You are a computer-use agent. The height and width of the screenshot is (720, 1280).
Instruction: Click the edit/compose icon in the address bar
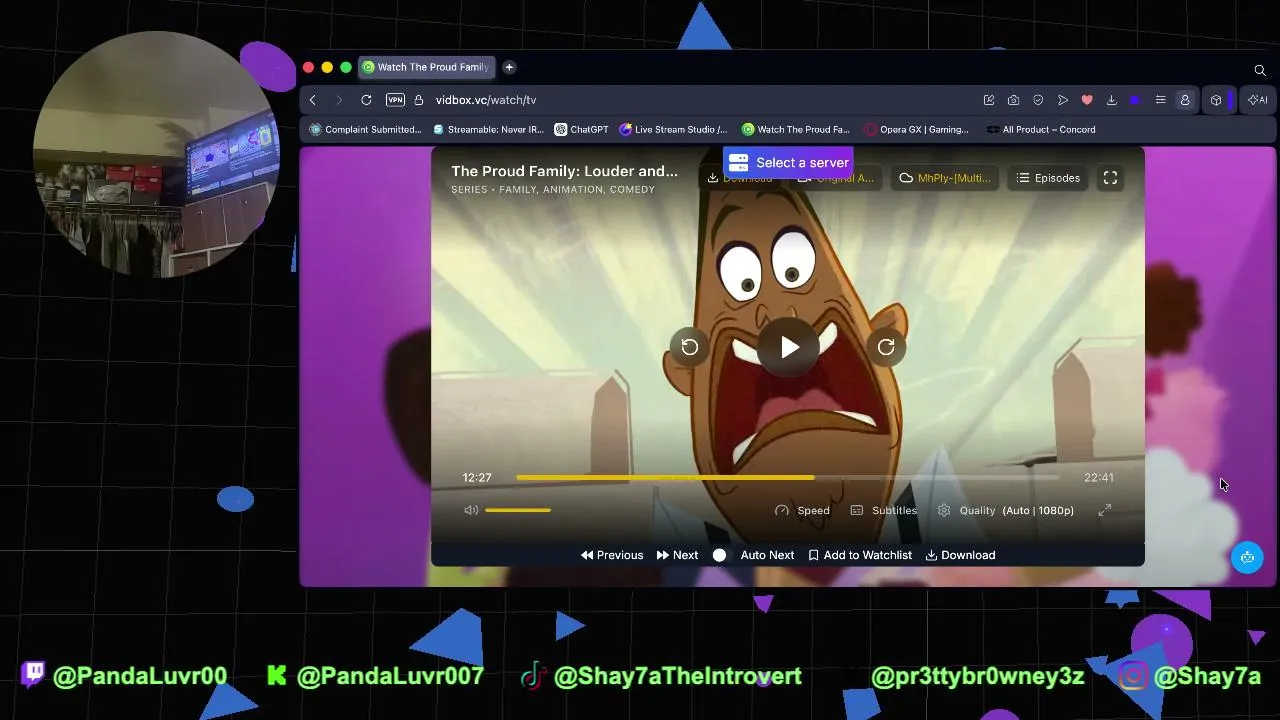coord(989,100)
